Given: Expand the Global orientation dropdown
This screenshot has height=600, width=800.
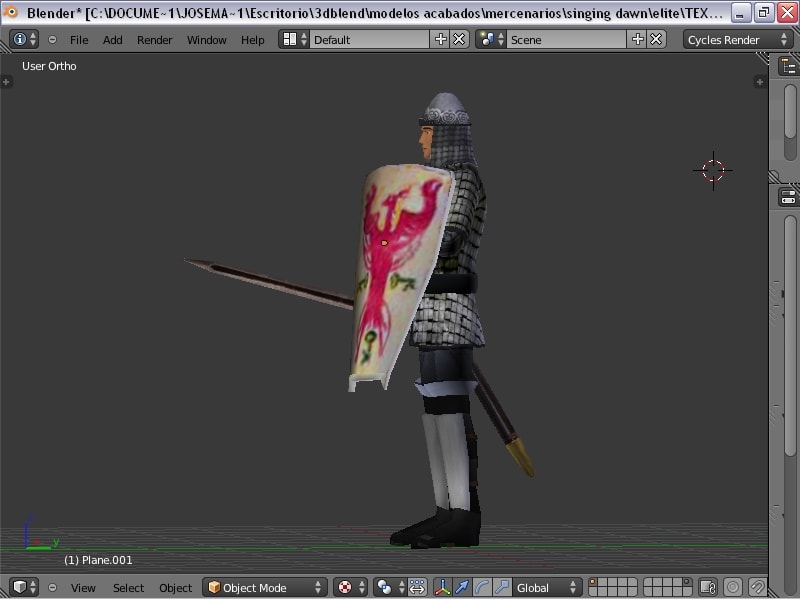Looking at the screenshot, I should point(546,587).
